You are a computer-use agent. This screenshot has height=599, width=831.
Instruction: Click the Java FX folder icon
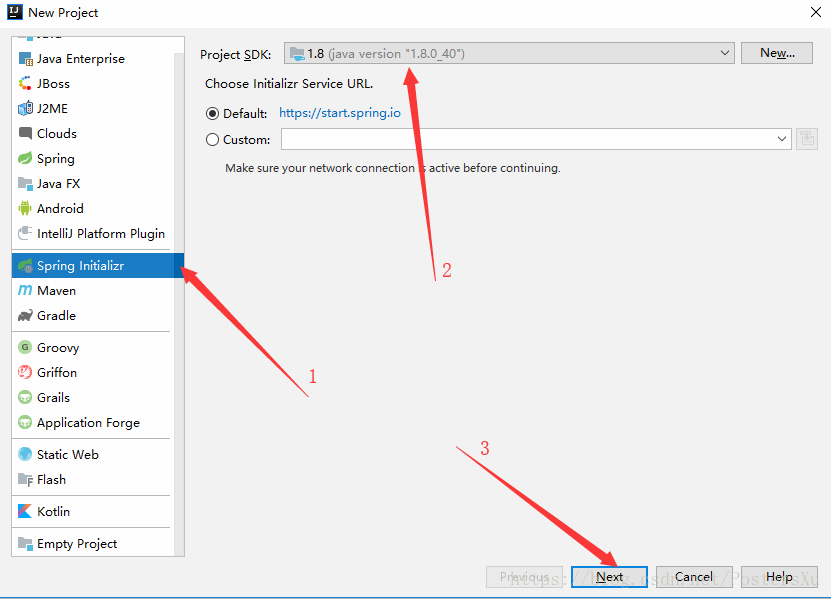click(25, 183)
